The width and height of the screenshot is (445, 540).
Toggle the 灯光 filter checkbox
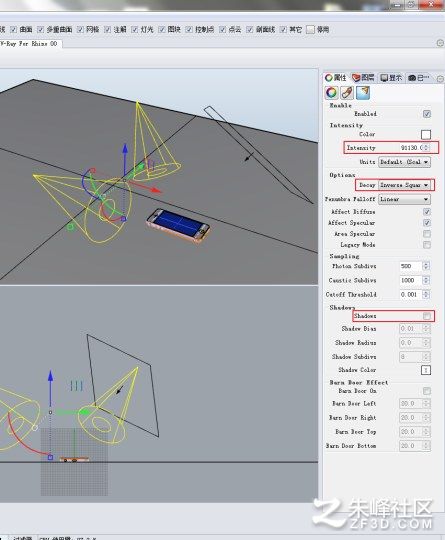tap(134, 30)
